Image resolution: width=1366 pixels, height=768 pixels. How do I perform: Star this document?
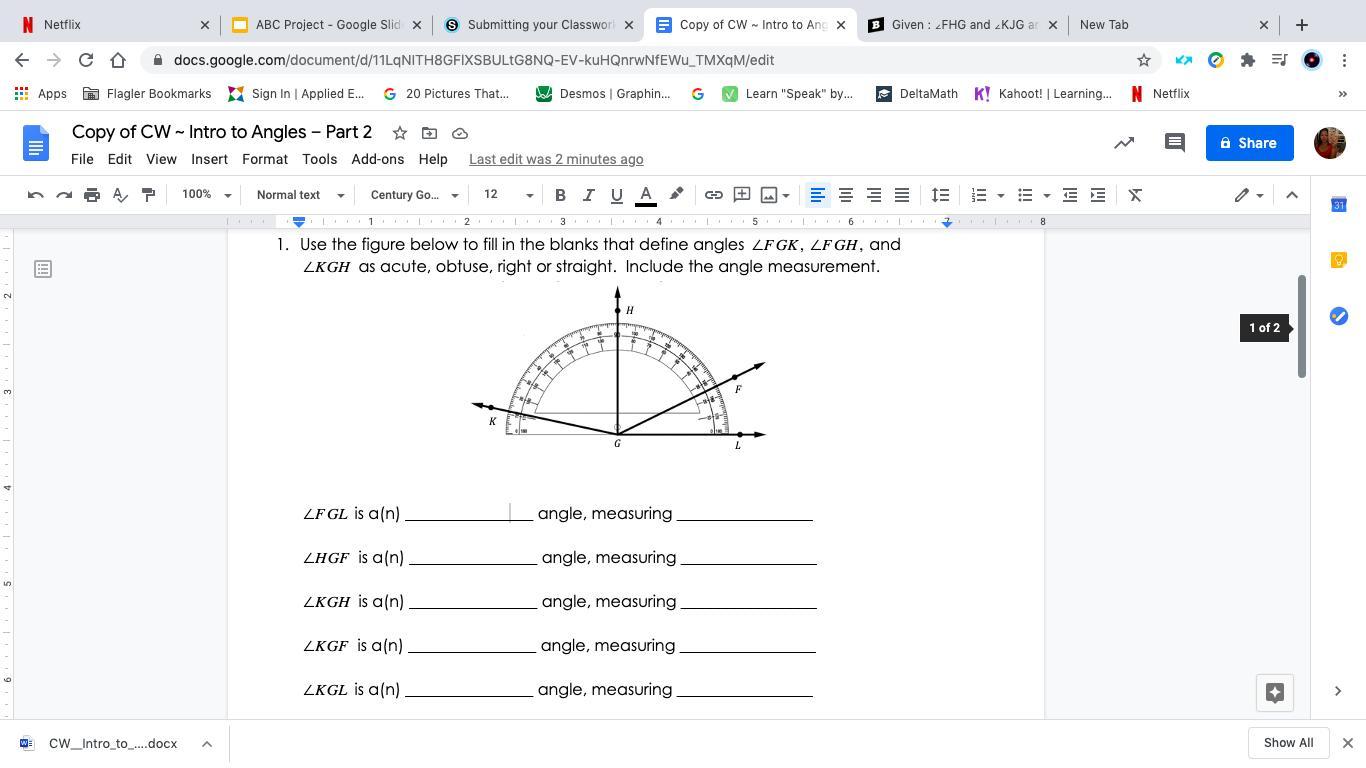coord(399,133)
